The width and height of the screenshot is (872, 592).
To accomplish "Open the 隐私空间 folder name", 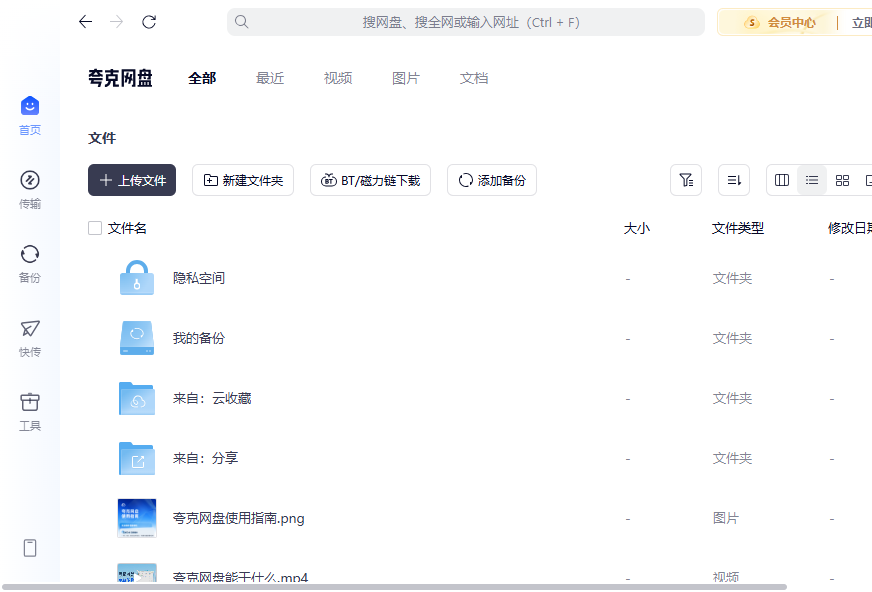I will [199, 278].
